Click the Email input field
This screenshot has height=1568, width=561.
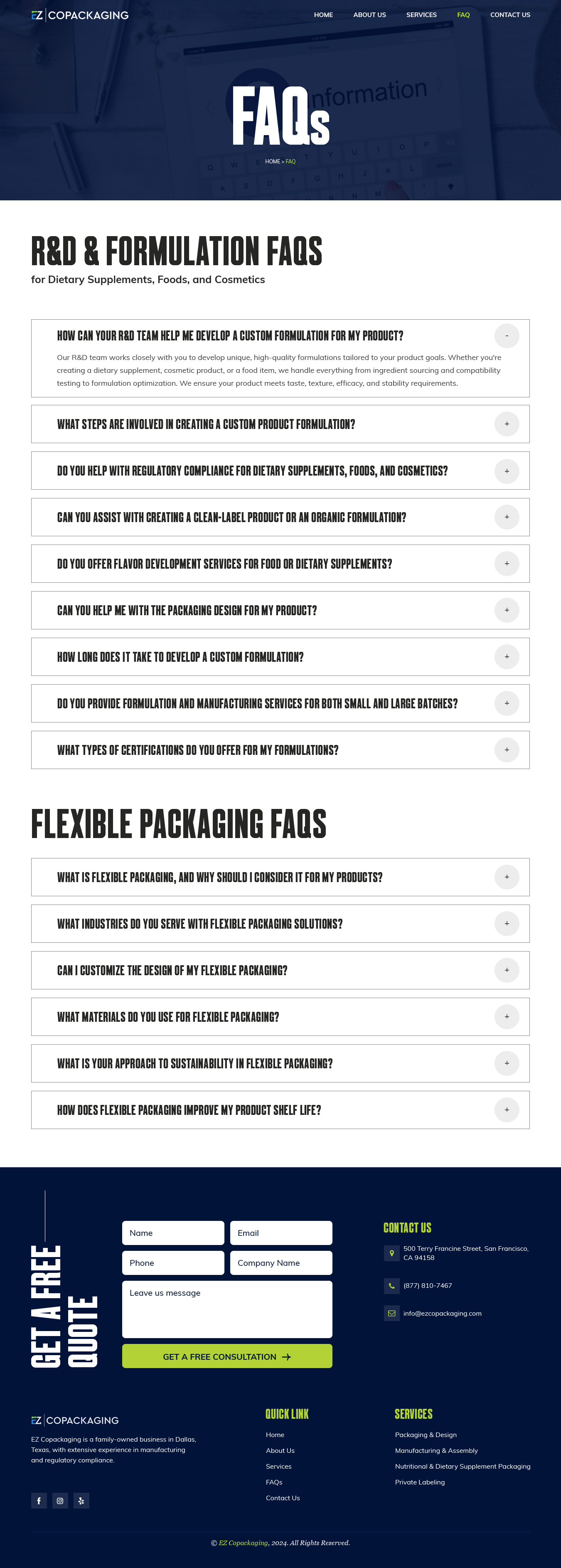tap(281, 1233)
